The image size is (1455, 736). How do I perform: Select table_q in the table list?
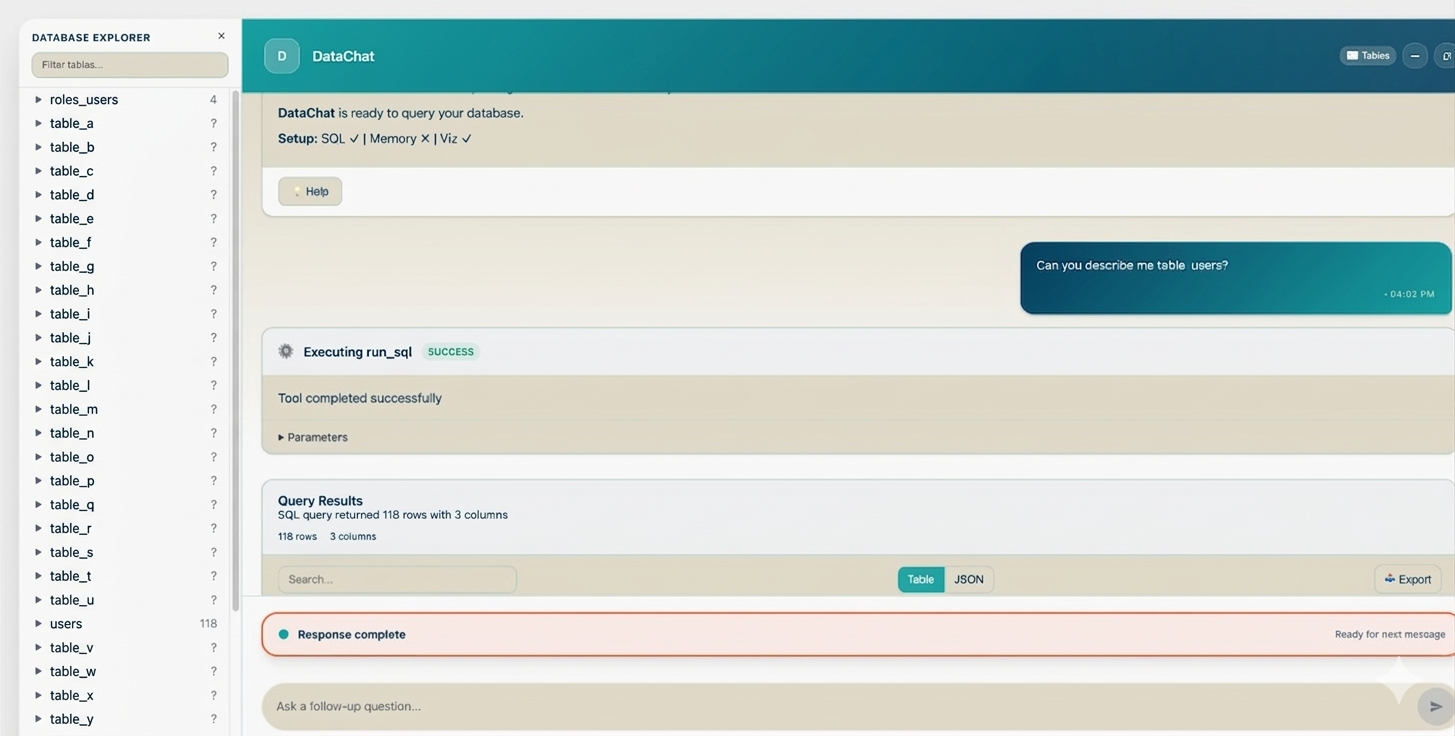pyautogui.click(x=72, y=504)
